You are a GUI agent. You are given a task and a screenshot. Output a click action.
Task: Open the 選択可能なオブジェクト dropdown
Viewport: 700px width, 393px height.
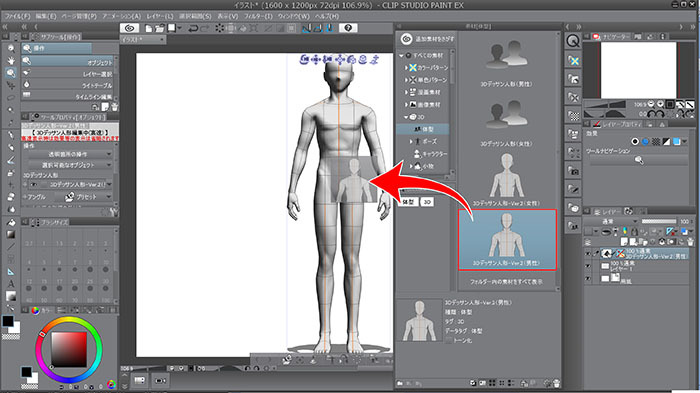(69, 165)
